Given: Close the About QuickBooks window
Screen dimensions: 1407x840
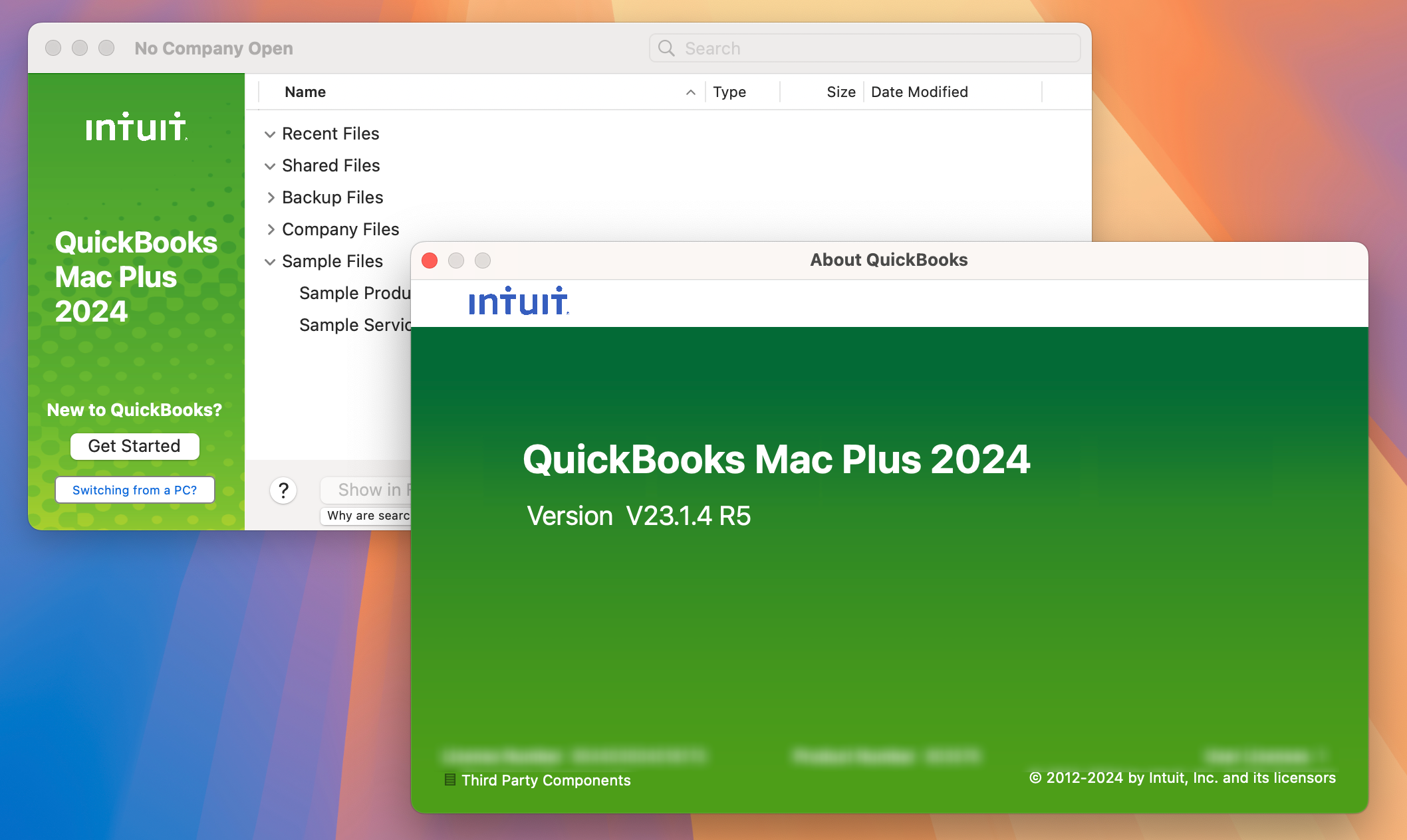Looking at the screenshot, I should pyautogui.click(x=430, y=261).
